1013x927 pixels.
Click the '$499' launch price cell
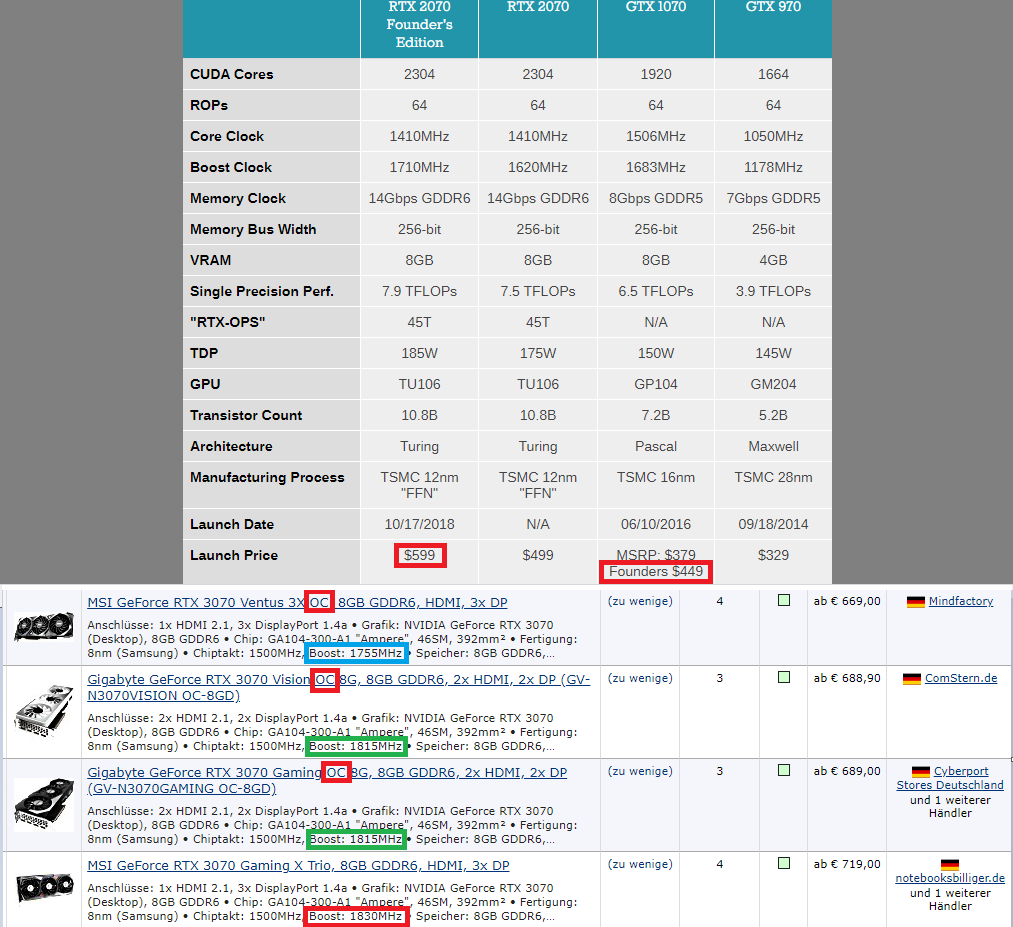(538, 555)
